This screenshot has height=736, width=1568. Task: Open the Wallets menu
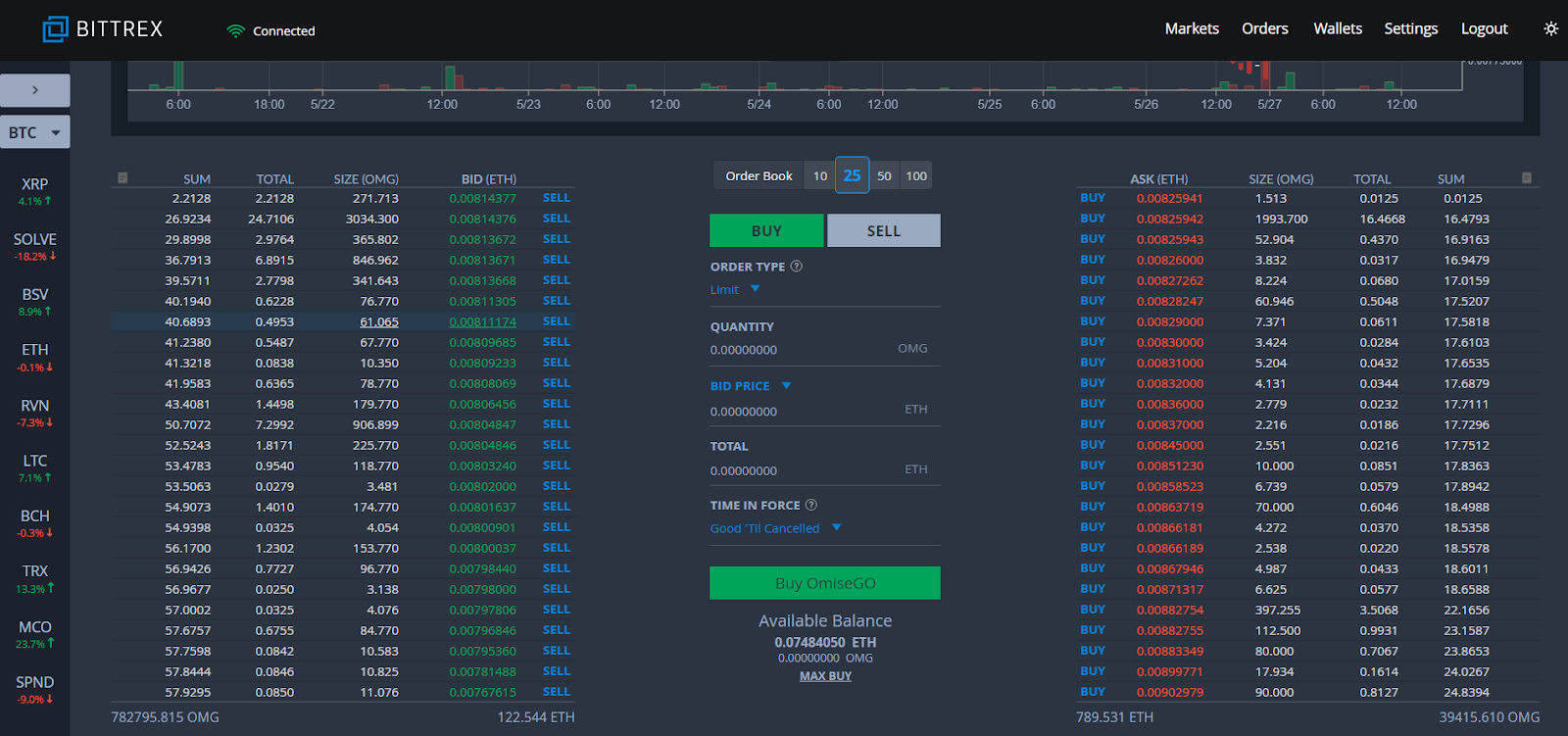tap(1338, 29)
